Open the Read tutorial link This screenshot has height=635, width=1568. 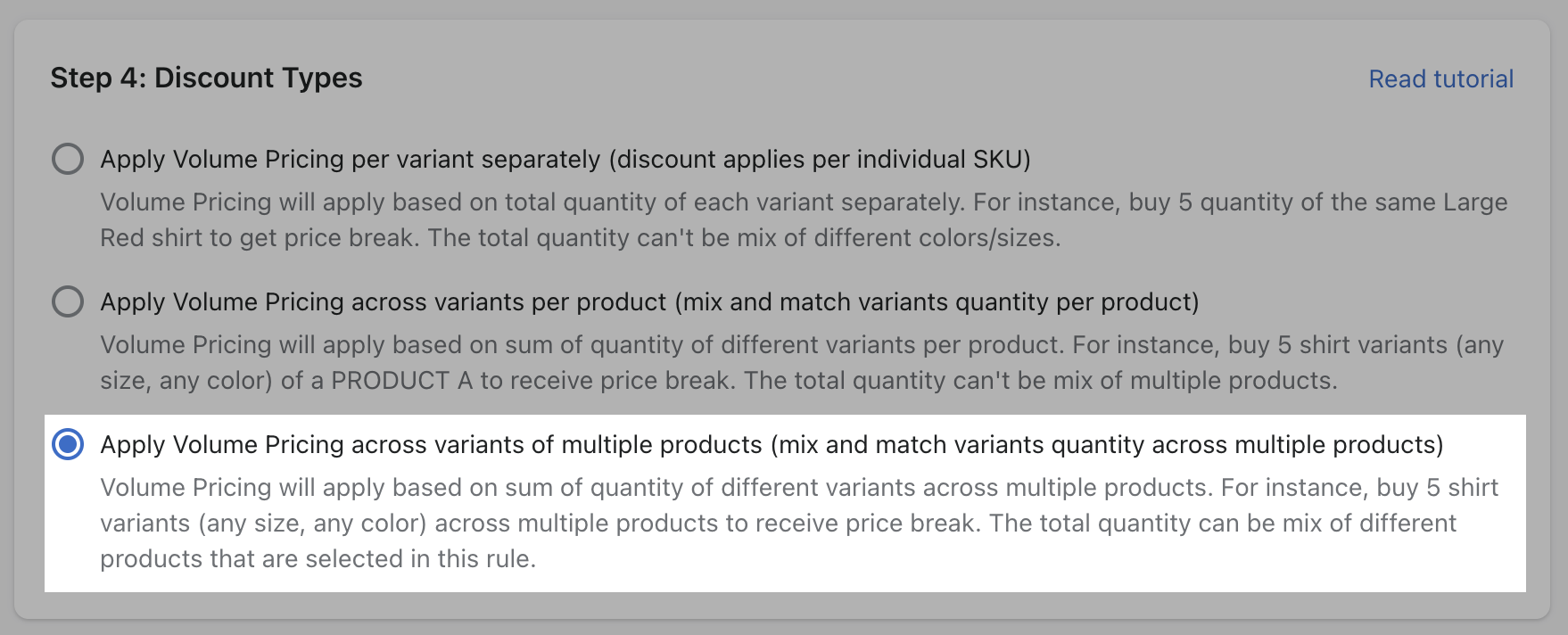click(1440, 78)
